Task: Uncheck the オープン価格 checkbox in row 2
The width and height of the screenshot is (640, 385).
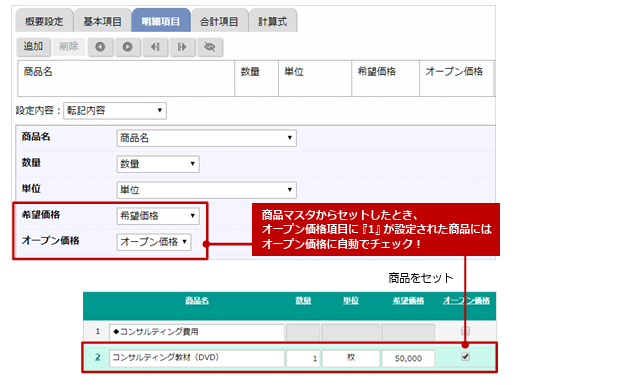Action: [465, 357]
